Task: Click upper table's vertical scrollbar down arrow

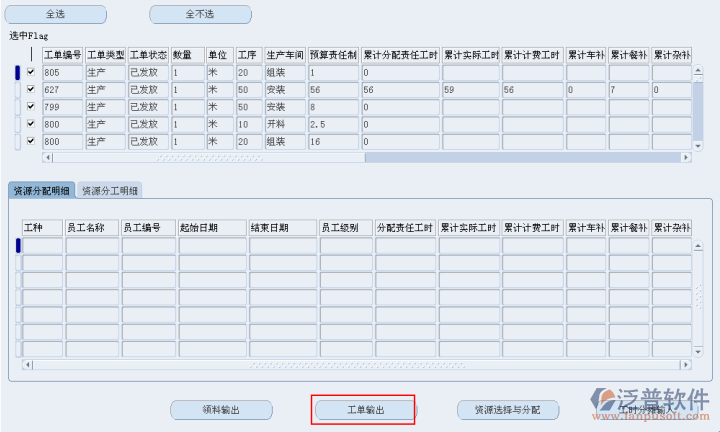Action: pos(698,146)
